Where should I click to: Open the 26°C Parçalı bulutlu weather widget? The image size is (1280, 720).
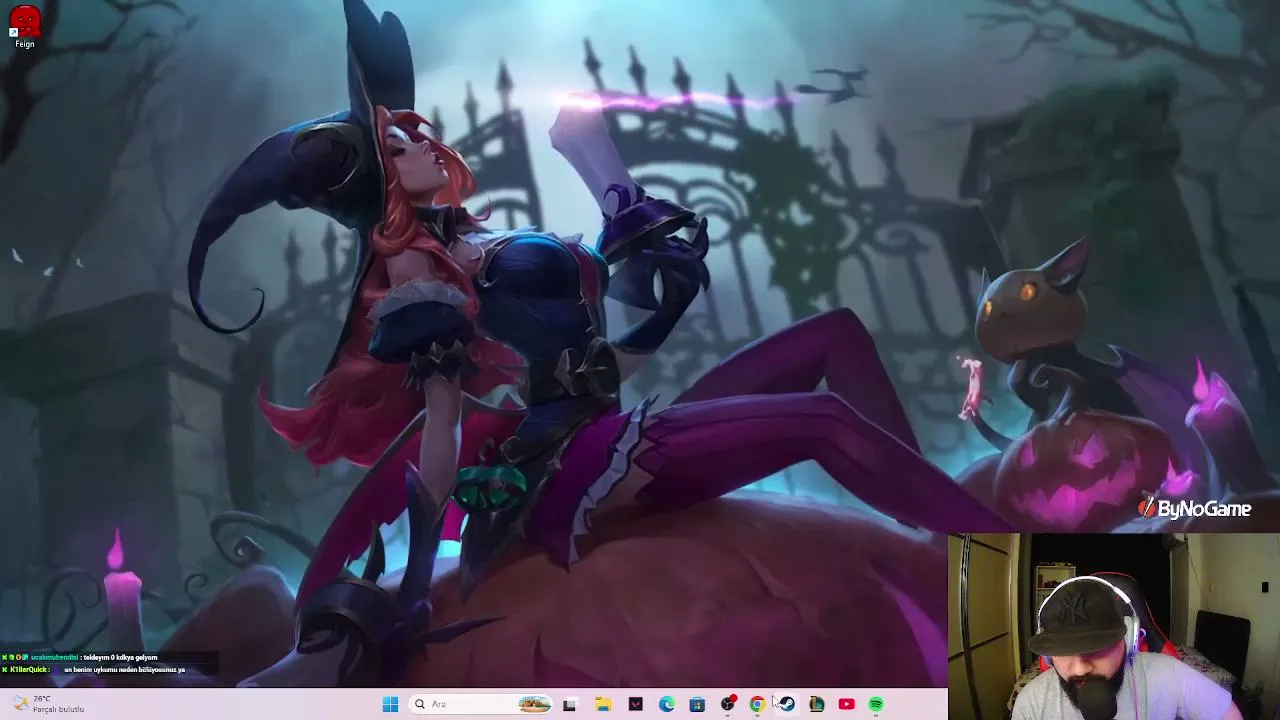(50, 704)
